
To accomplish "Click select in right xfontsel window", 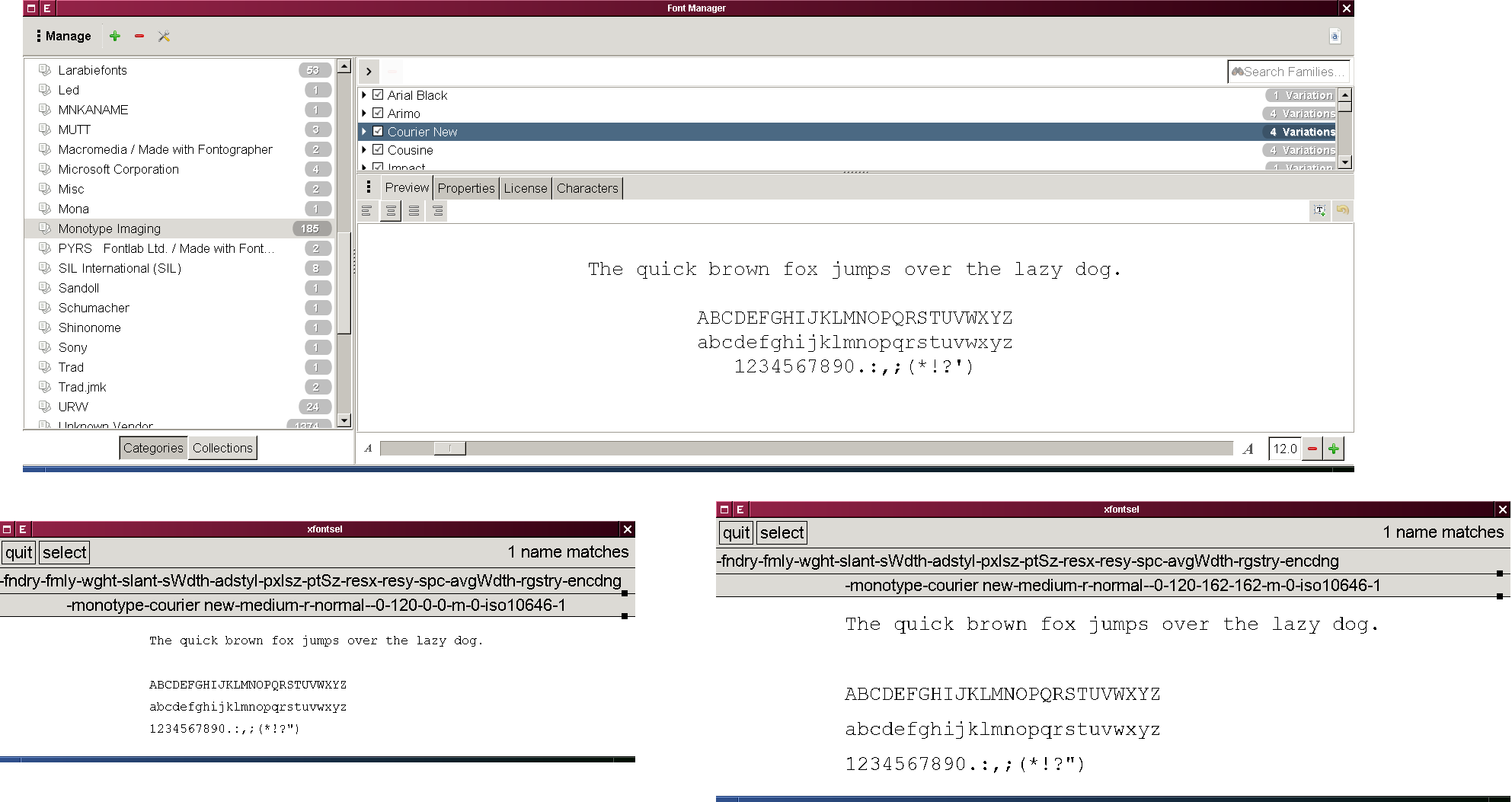I will click(x=782, y=532).
